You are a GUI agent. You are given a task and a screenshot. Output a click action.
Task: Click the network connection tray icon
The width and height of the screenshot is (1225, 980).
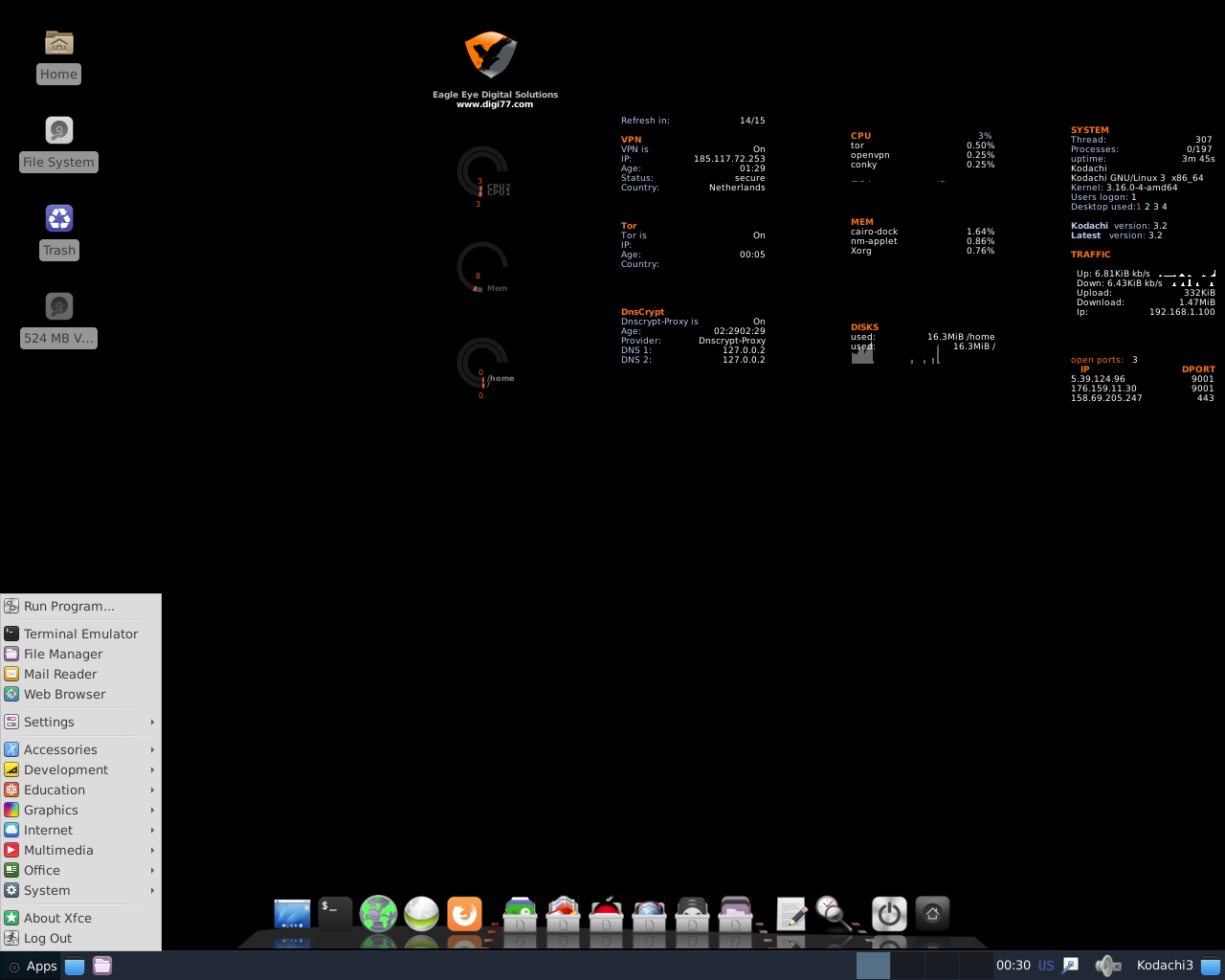pyautogui.click(x=1071, y=966)
